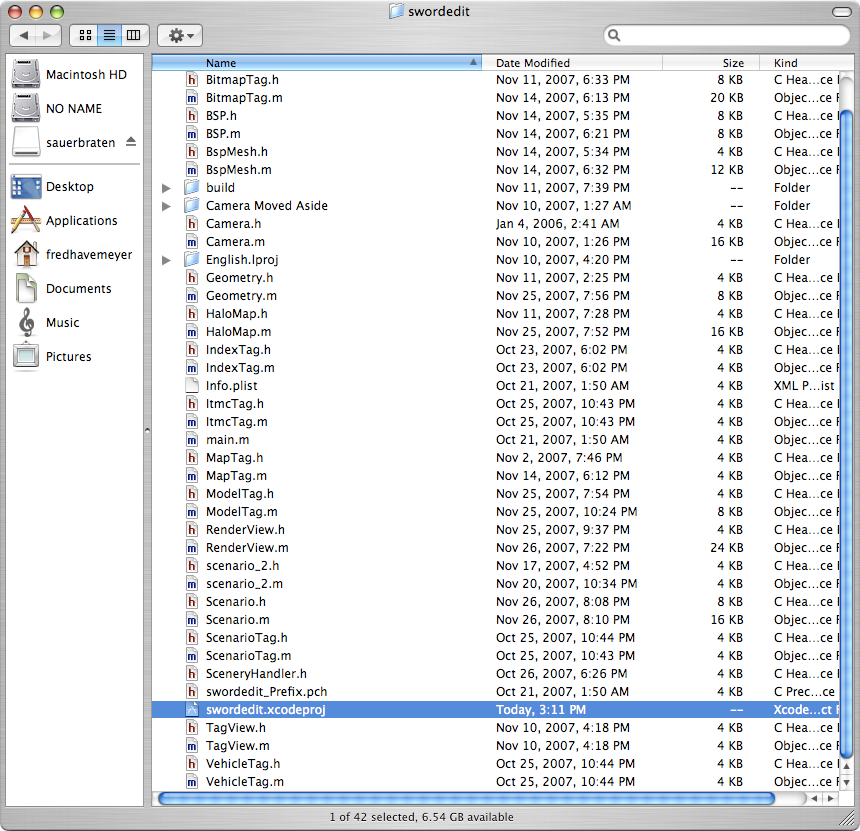This screenshot has height=831, width=860.
Task: Select swordedit_Prefix.pch file icon
Action: click(191, 692)
